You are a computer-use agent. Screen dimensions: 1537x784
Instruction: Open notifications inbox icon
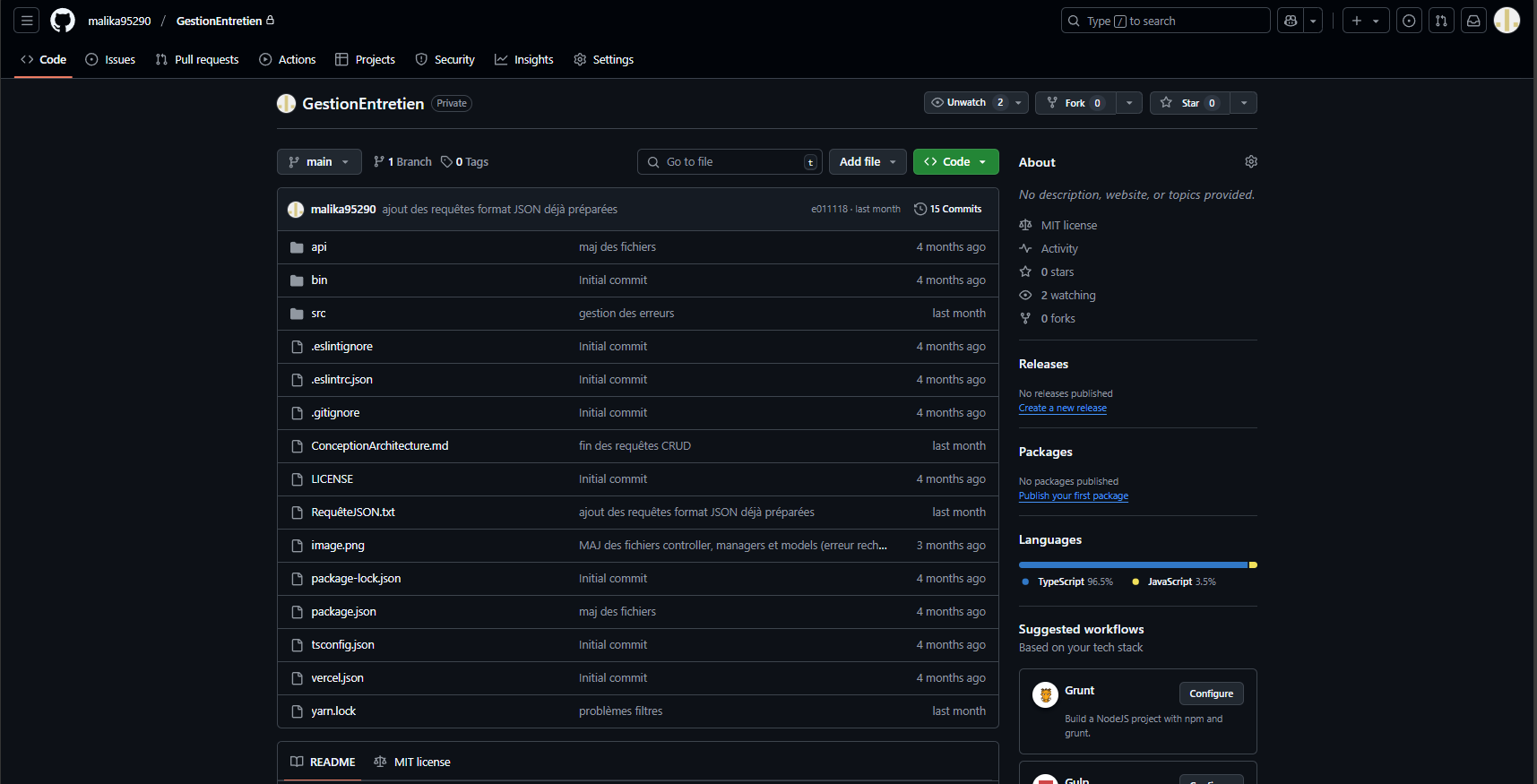(1473, 21)
